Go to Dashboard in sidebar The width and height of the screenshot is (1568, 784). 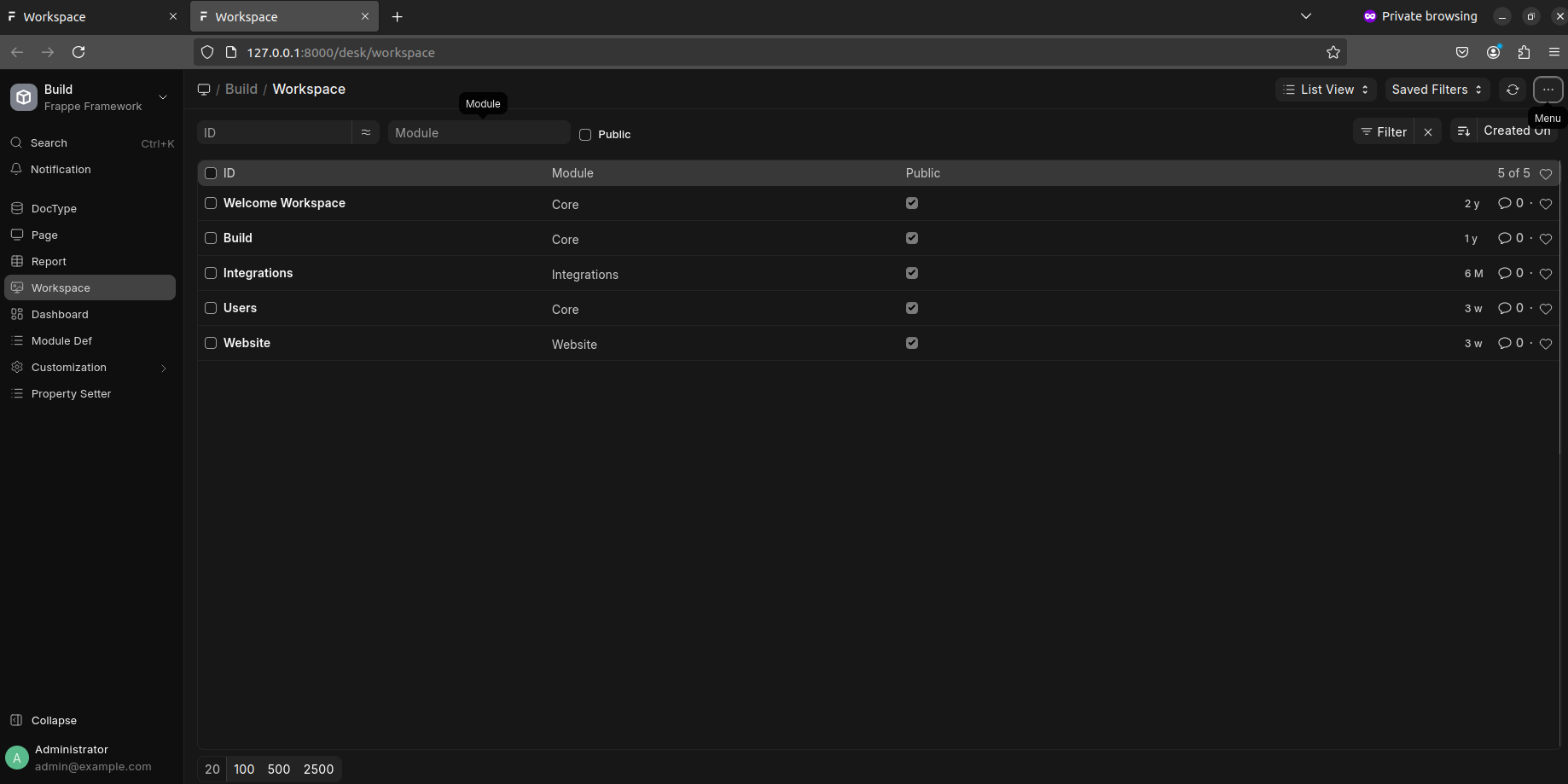(x=60, y=315)
